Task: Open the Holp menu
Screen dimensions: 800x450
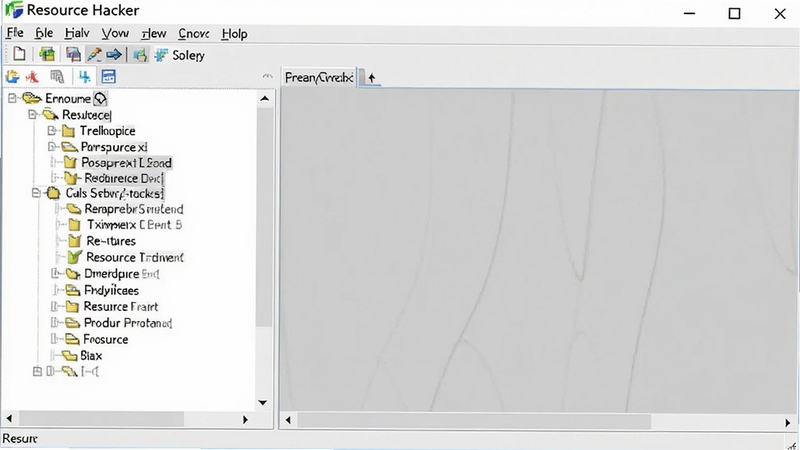Action: pyautogui.click(x=234, y=34)
